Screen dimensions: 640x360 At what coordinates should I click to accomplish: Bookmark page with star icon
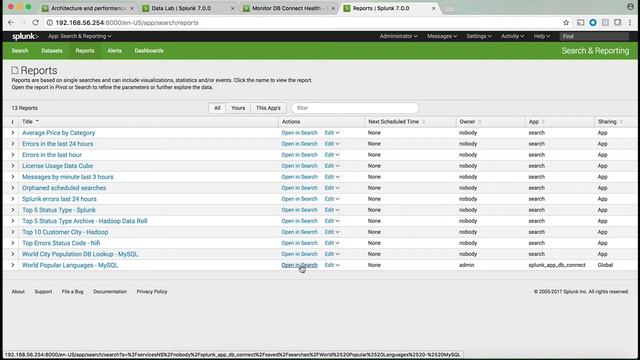(x=566, y=23)
